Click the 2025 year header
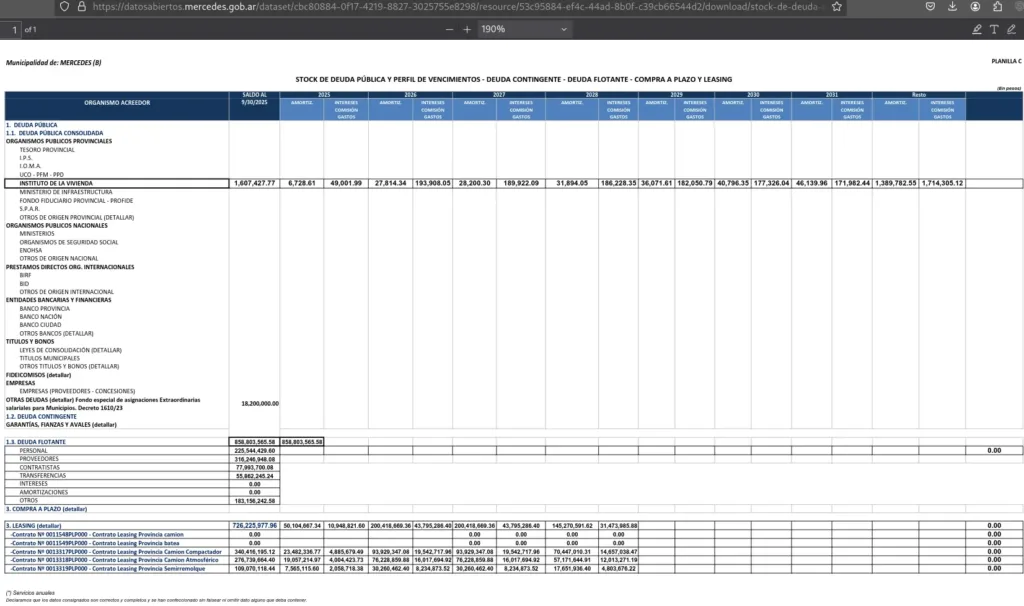The width and height of the screenshot is (1024, 606). click(324, 95)
